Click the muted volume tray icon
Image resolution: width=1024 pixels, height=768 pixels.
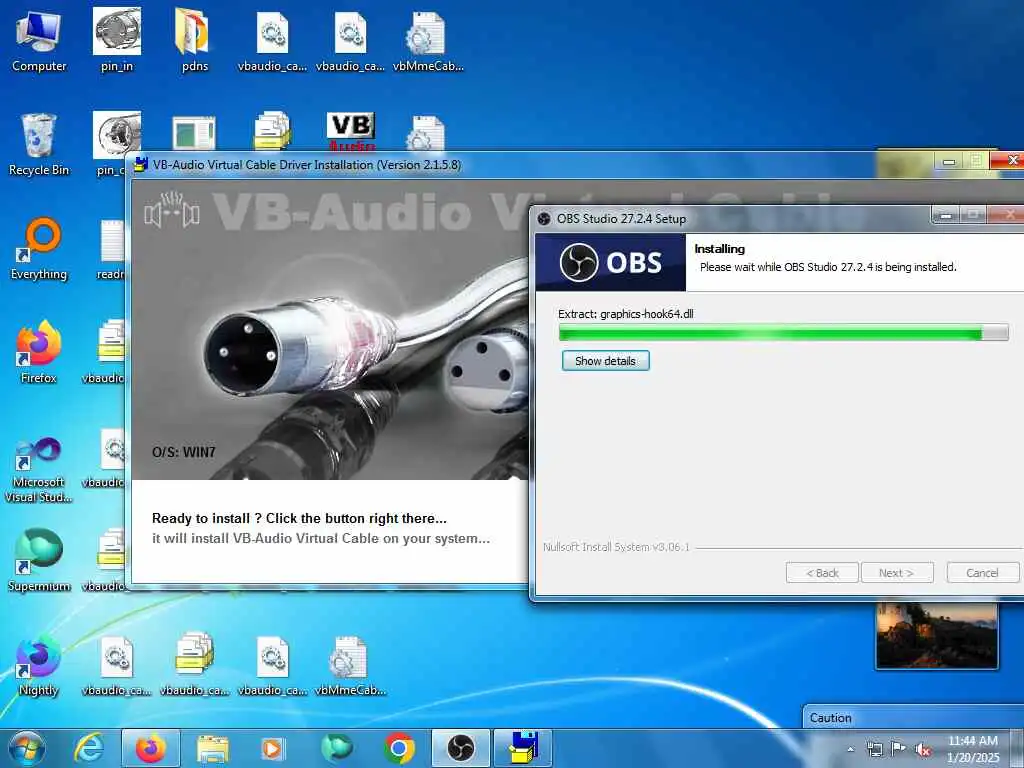point(923,750)
